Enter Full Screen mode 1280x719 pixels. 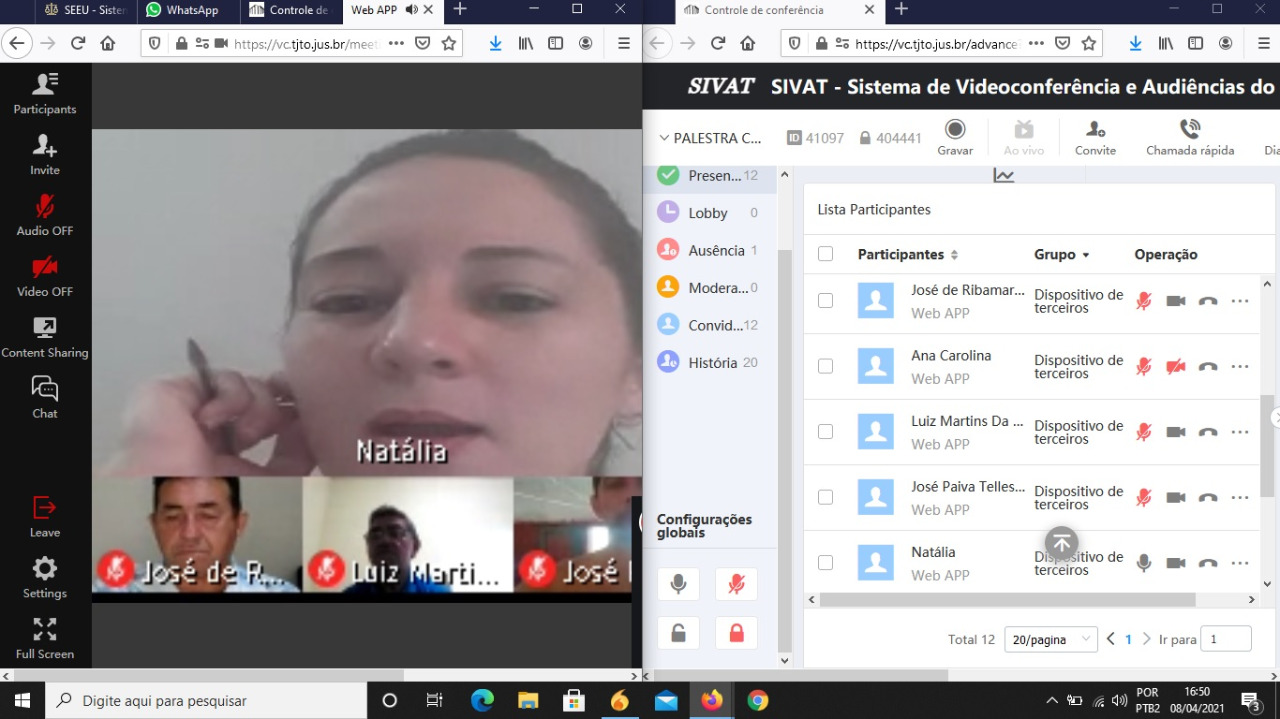click(x=45, y=638)
